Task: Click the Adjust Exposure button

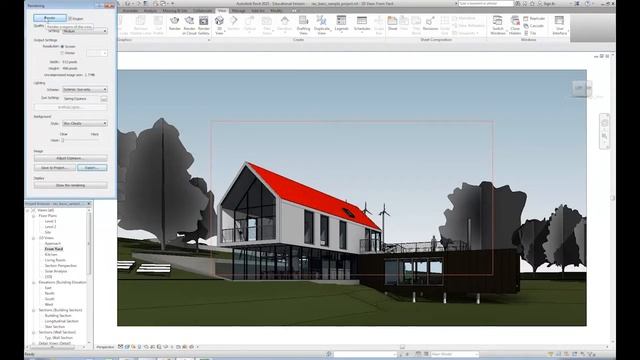Action: 71,158
